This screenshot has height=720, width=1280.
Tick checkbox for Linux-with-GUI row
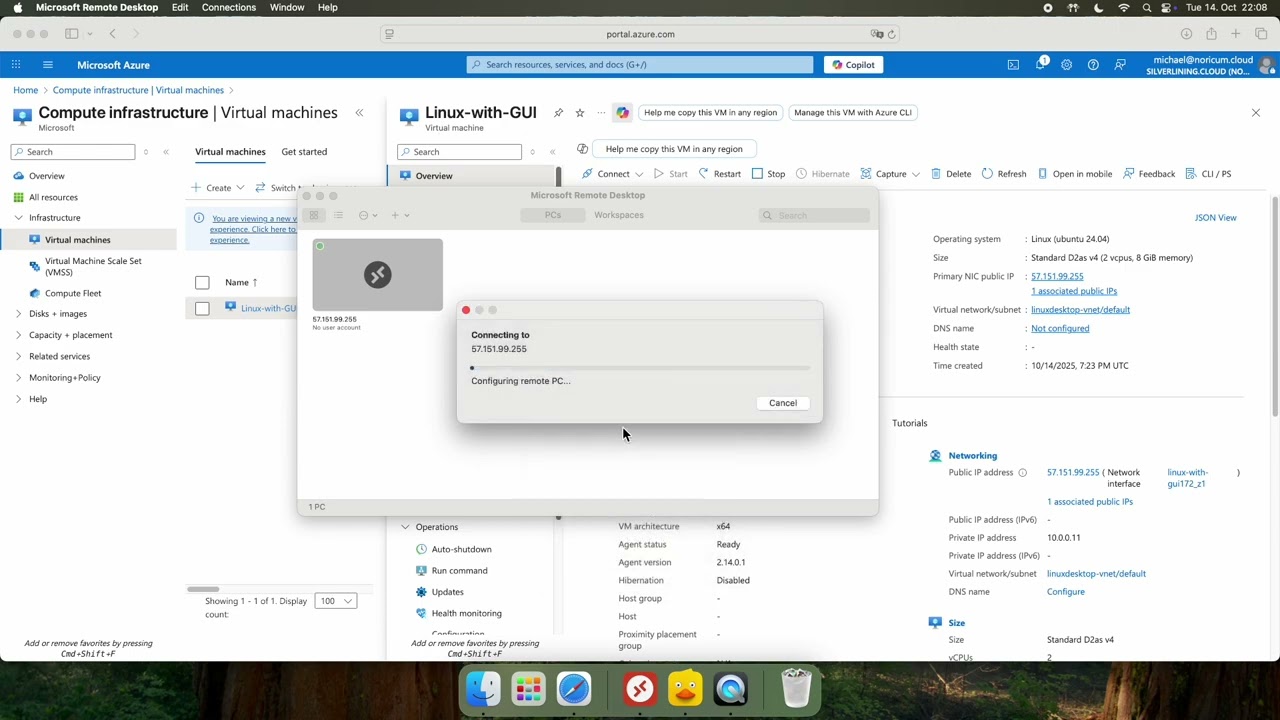click(x=202, y=308)
